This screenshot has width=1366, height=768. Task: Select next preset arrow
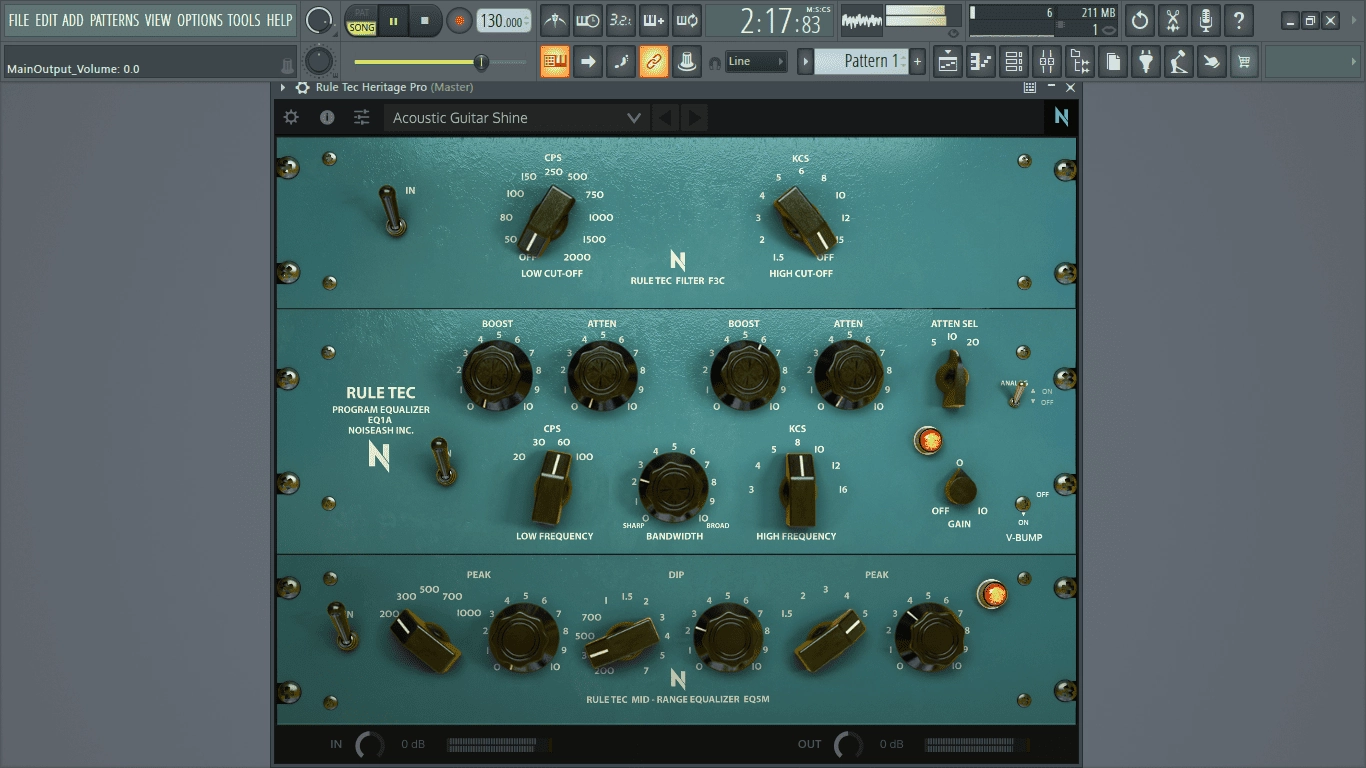click(x=694, y=118)
